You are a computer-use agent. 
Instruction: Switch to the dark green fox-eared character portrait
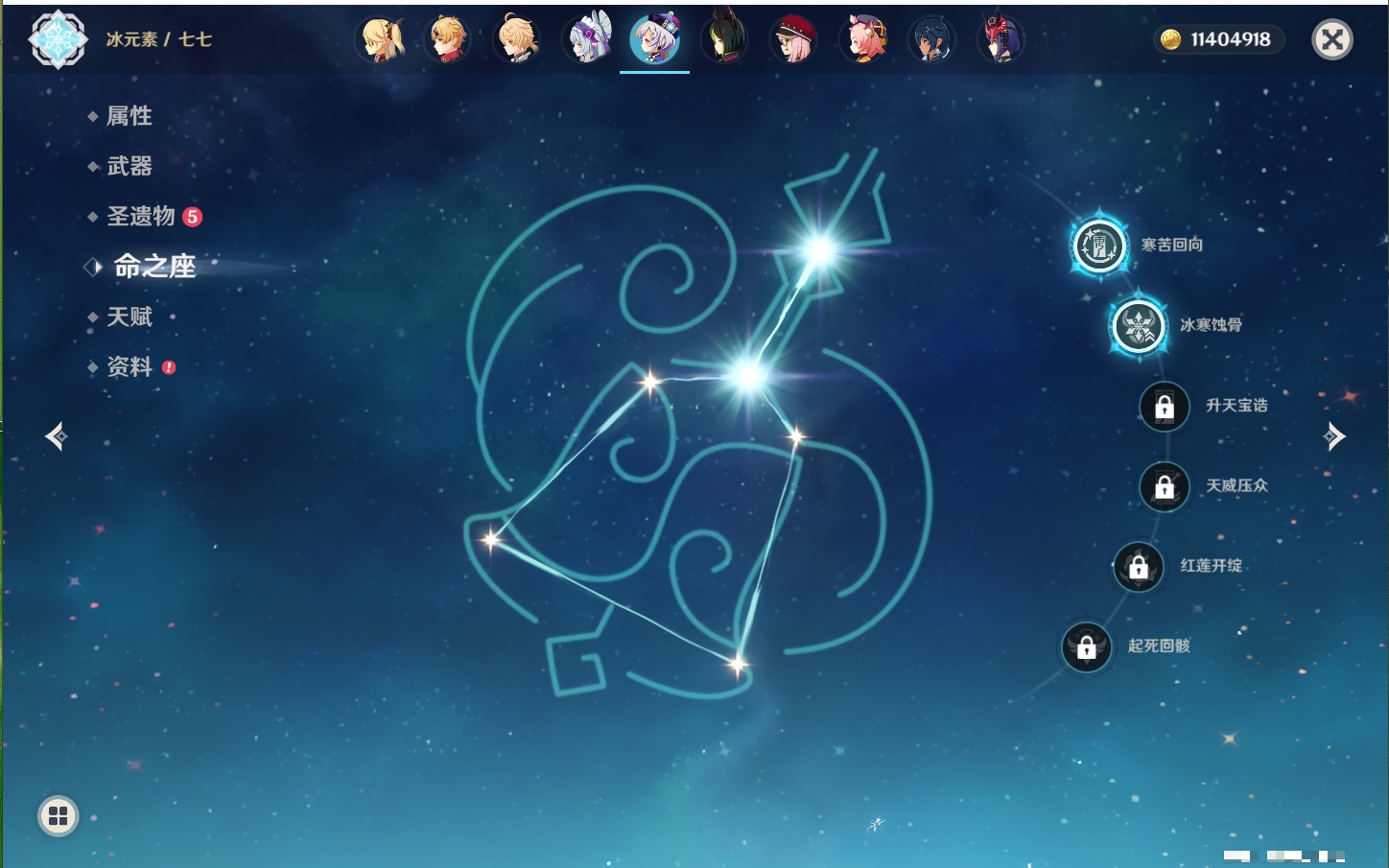tap(725, 39)
